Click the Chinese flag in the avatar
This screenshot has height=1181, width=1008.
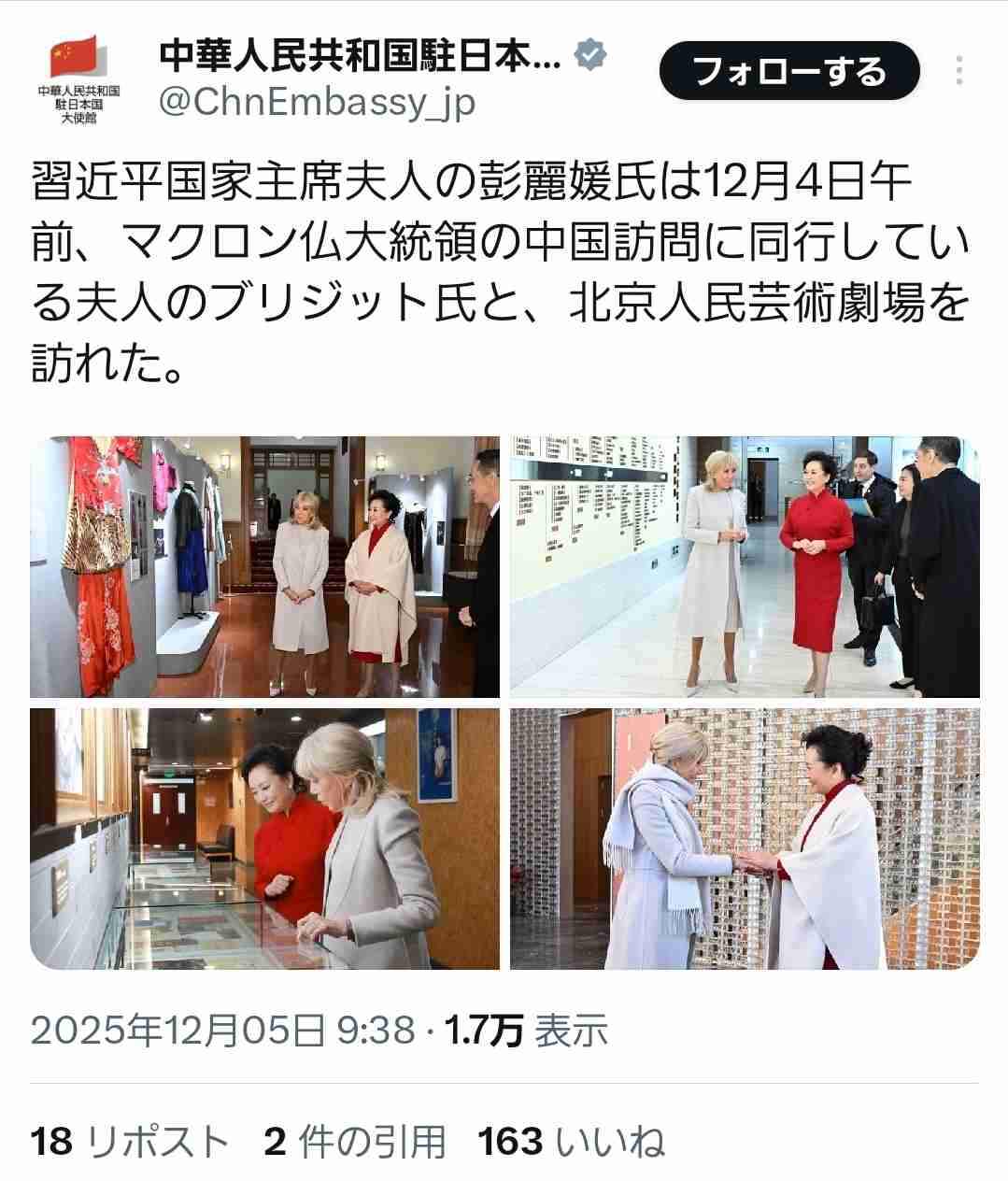[x=74, y=57]
